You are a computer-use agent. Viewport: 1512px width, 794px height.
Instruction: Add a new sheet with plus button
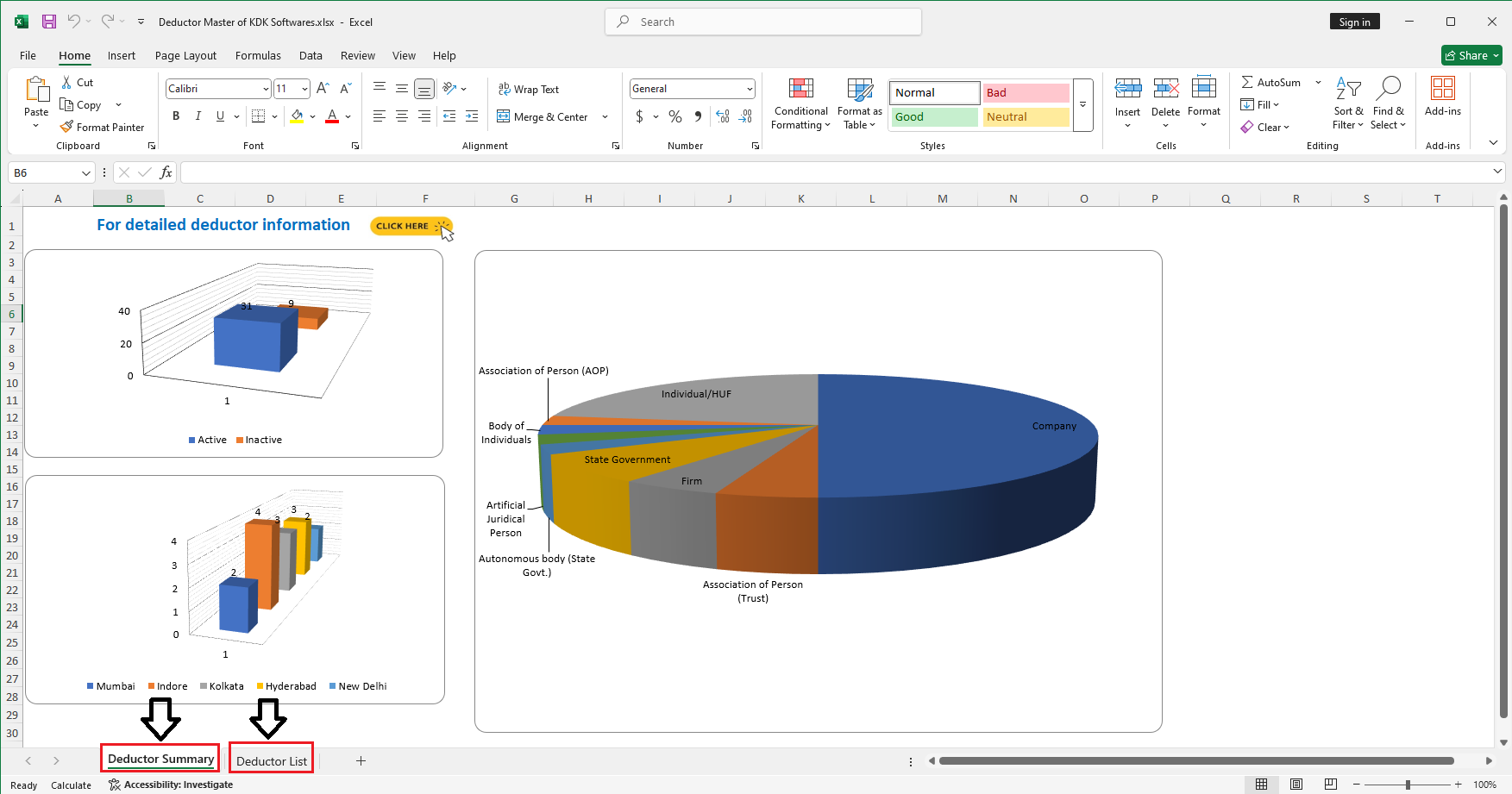click(361, 760)
